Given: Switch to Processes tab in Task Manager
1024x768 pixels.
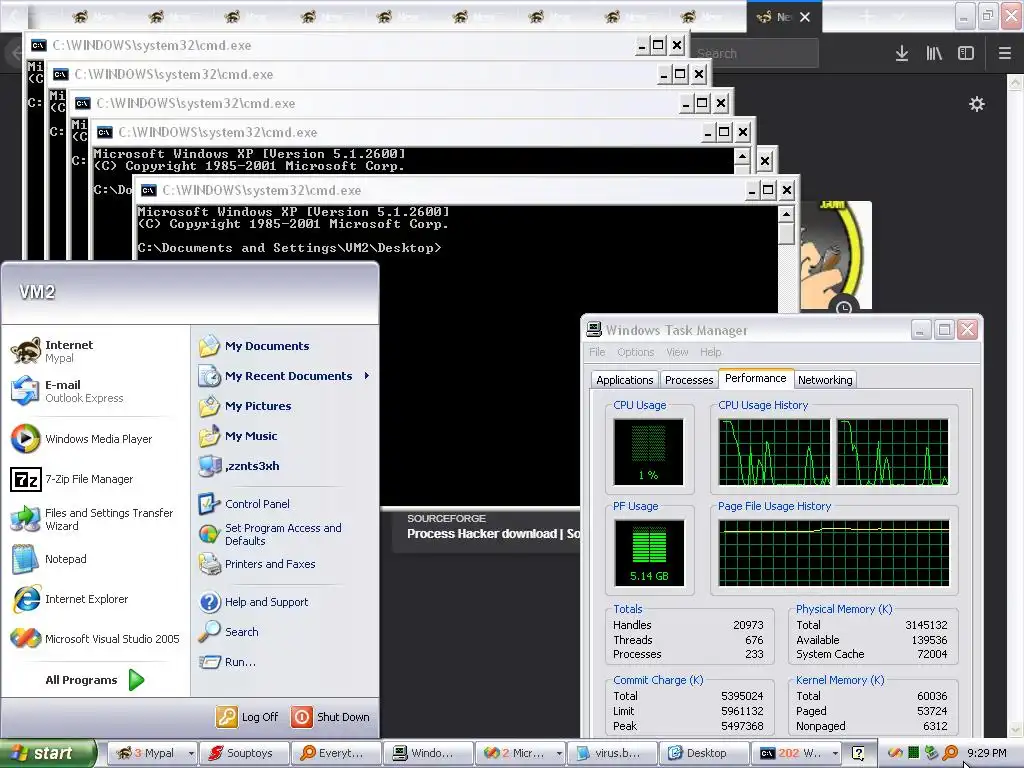Looking at the screenshot, I should click(689, 380).
